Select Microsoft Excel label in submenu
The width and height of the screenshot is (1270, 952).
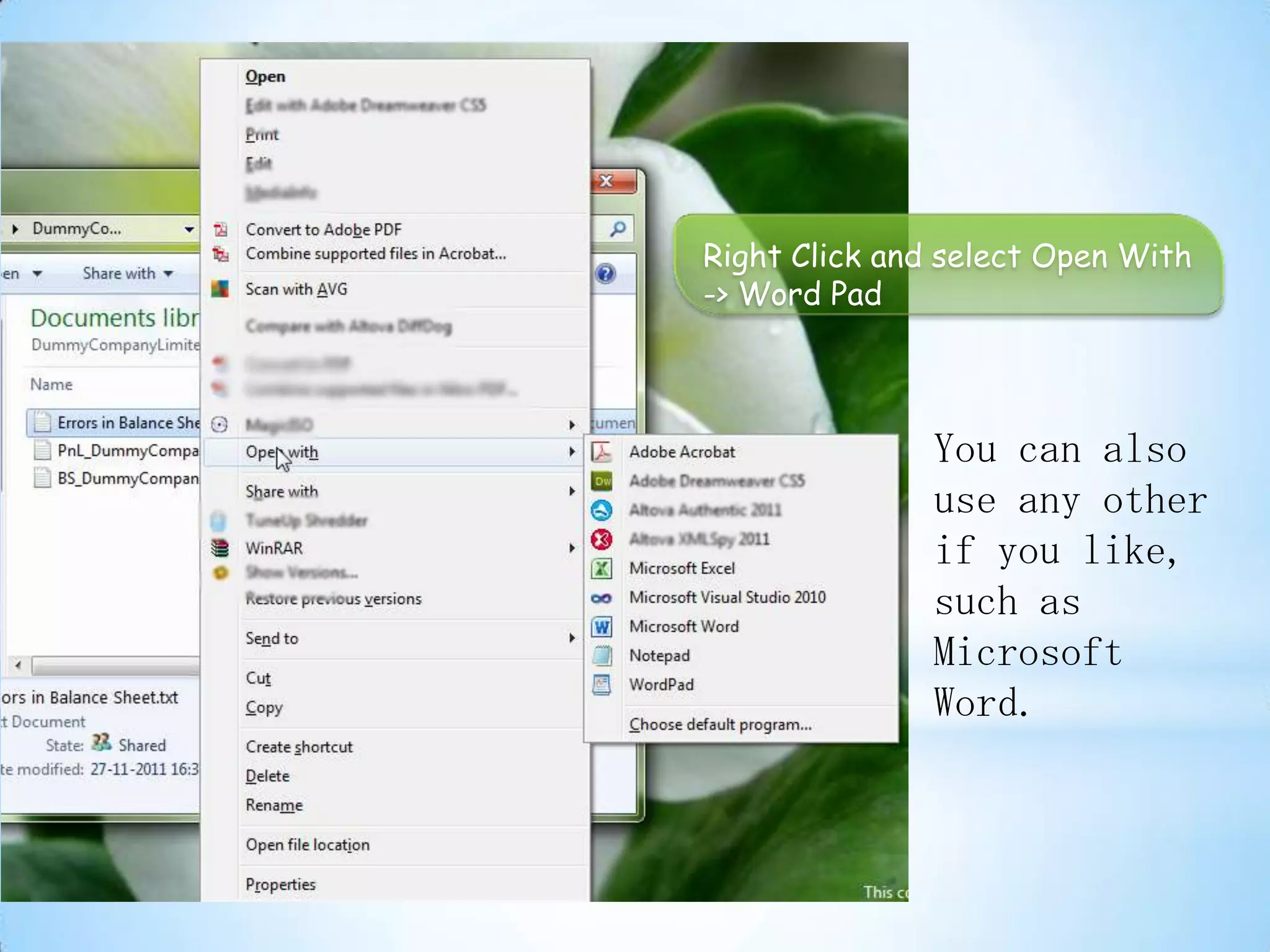pos(682,568)
